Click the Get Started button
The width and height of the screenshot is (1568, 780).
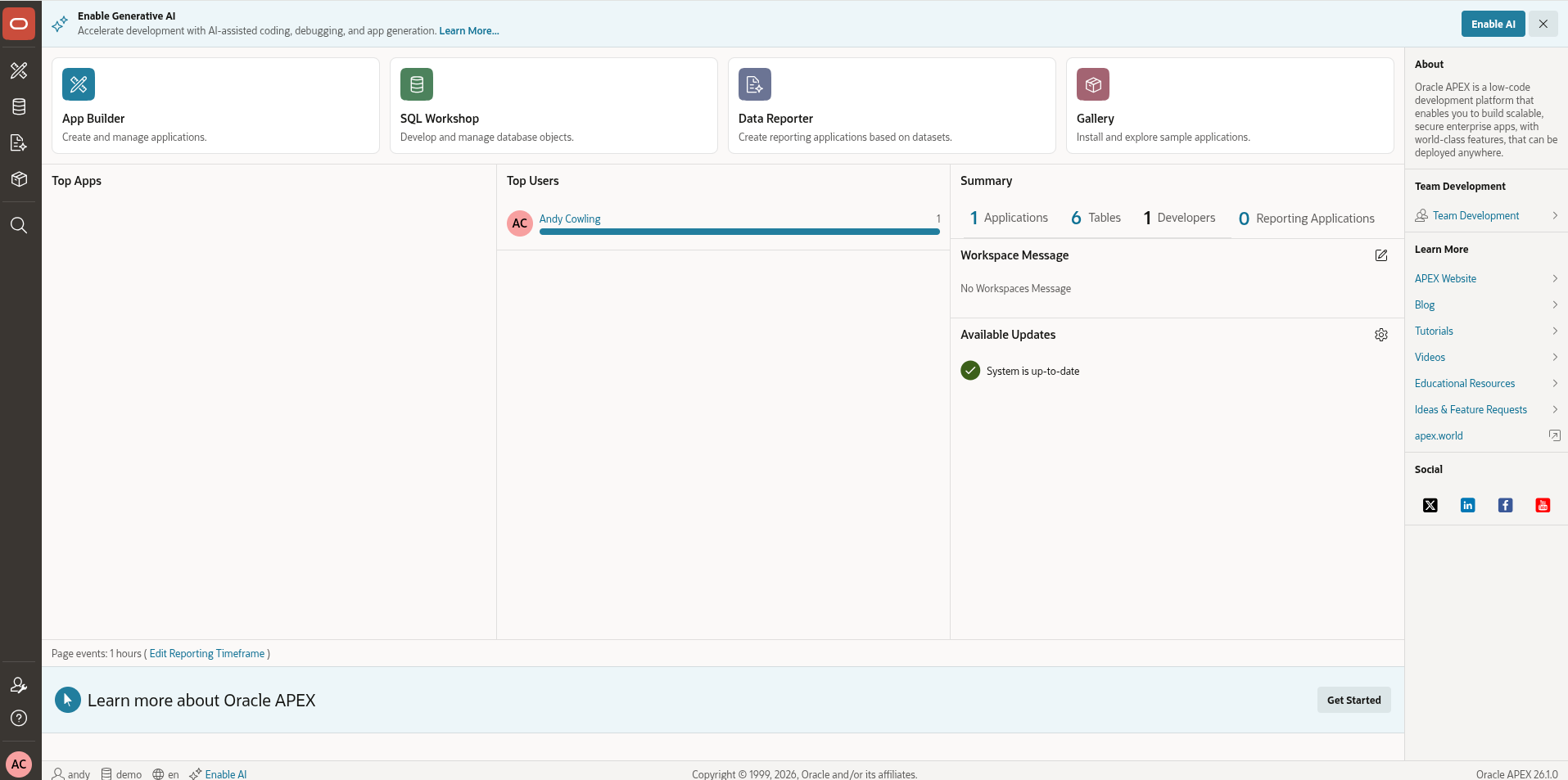1353,700
